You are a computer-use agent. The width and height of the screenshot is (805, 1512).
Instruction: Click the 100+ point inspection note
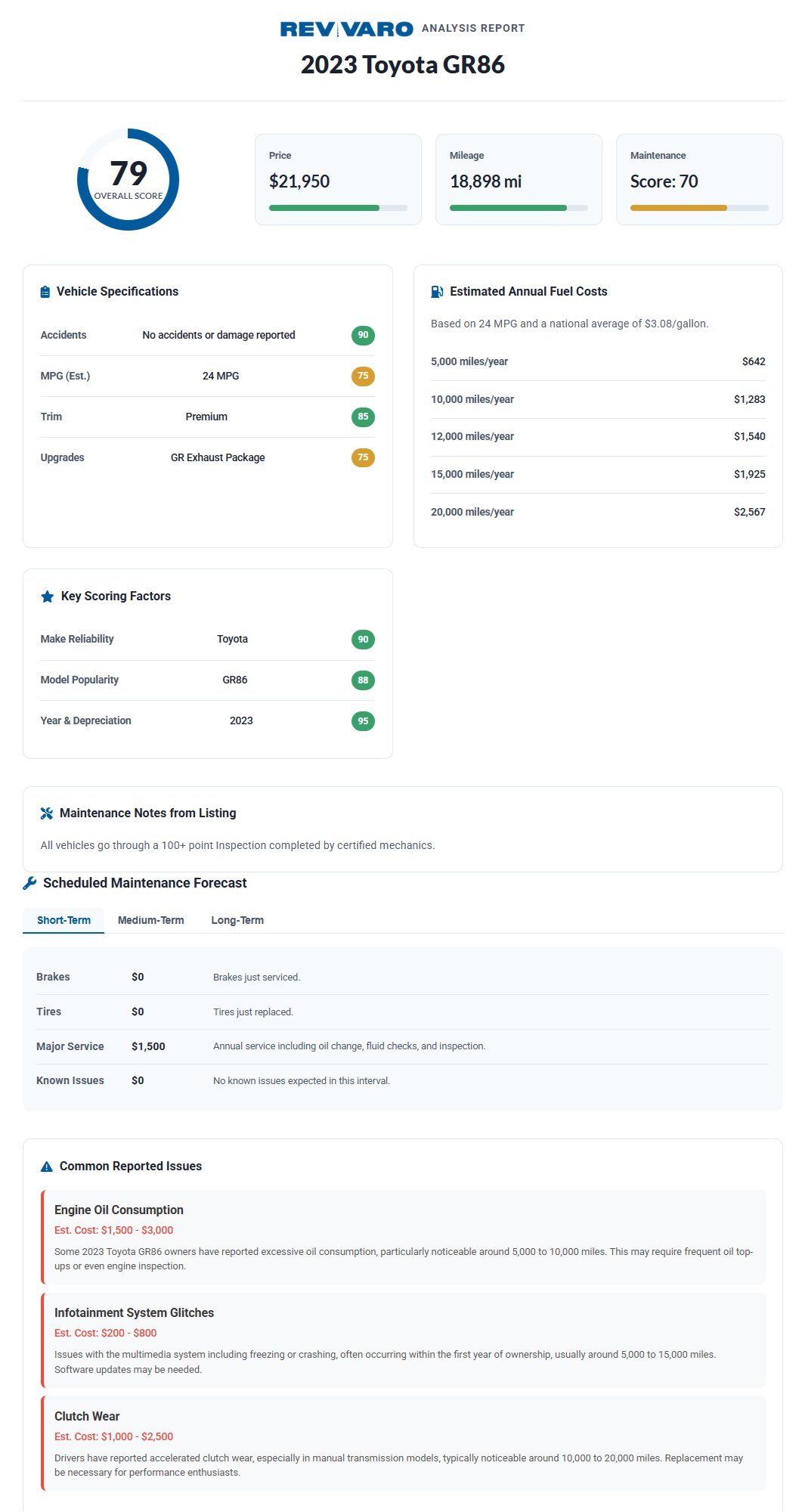237,845
